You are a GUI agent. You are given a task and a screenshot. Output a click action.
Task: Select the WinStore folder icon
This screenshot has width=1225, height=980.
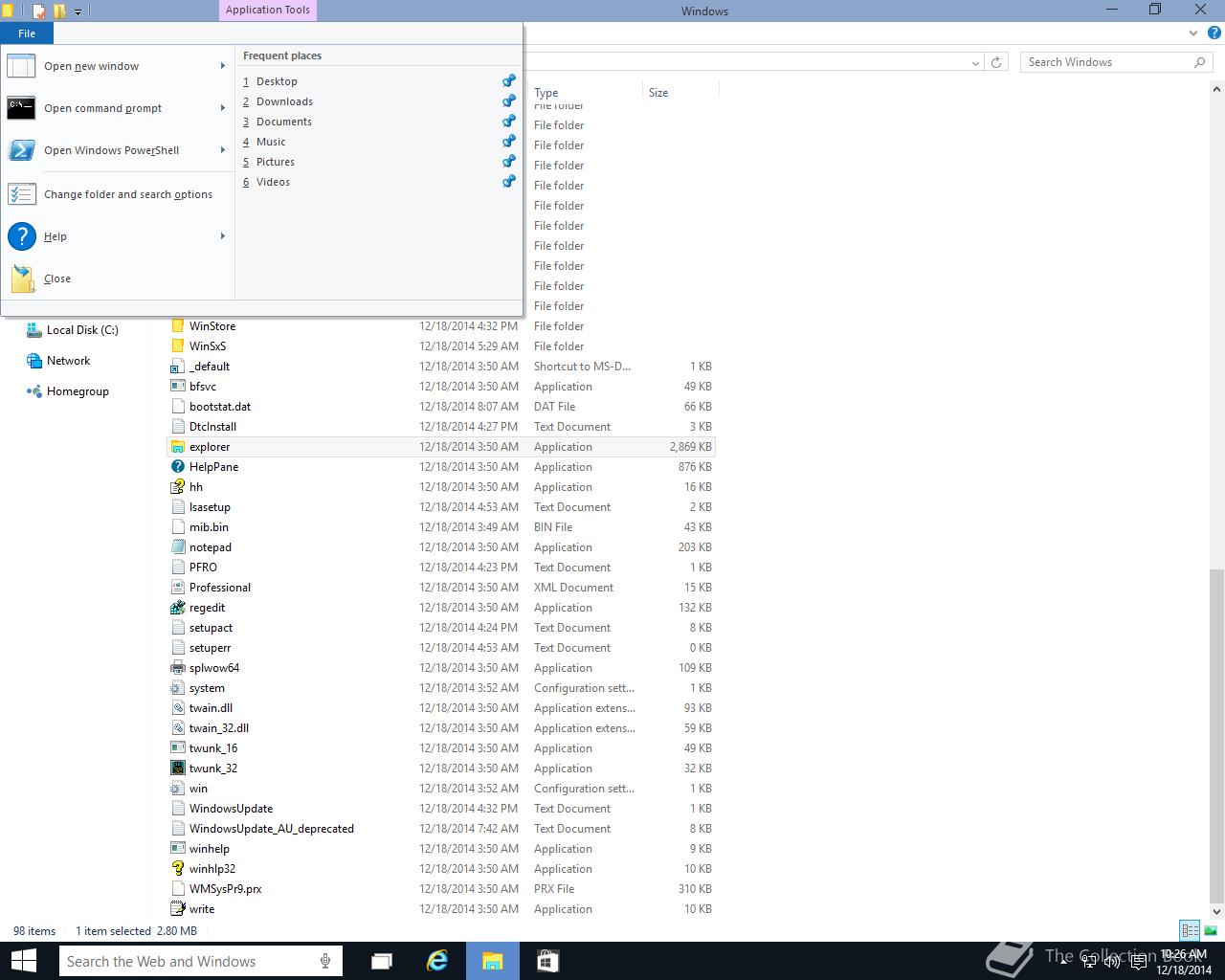[x=177, y=326]
